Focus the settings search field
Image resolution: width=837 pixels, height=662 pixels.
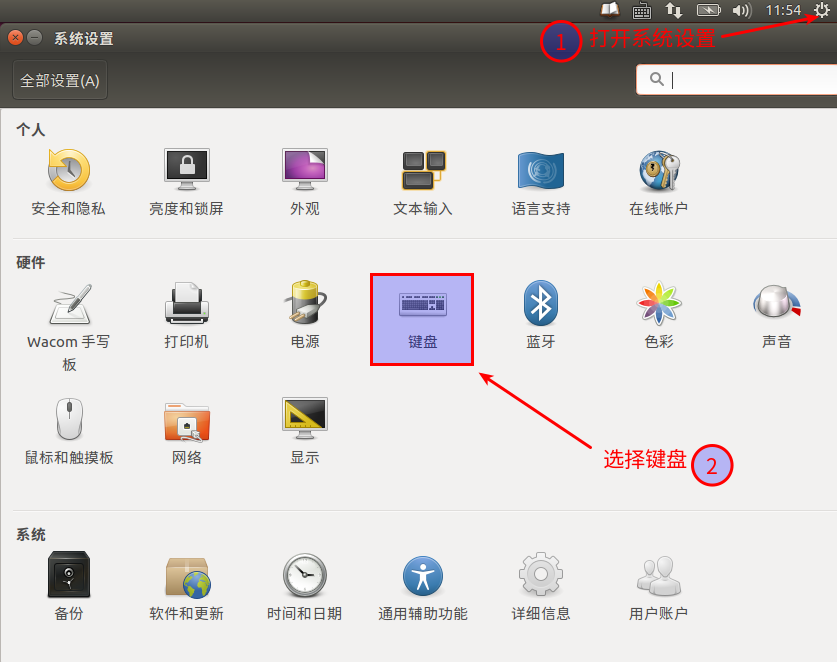pyautogui.click(x=737, y=80)
